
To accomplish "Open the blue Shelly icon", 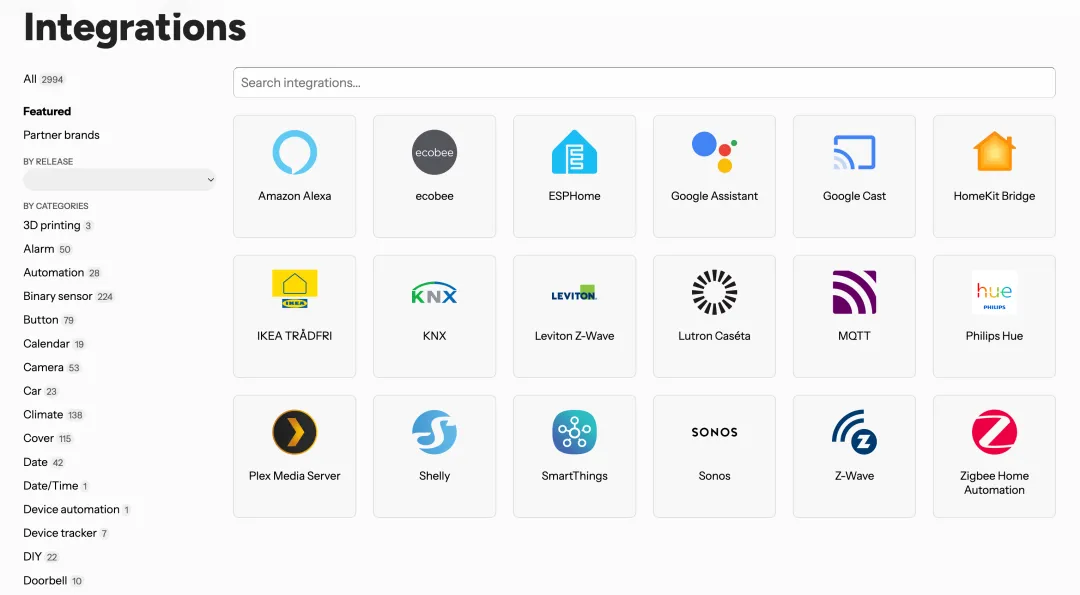I will point(435,432).
